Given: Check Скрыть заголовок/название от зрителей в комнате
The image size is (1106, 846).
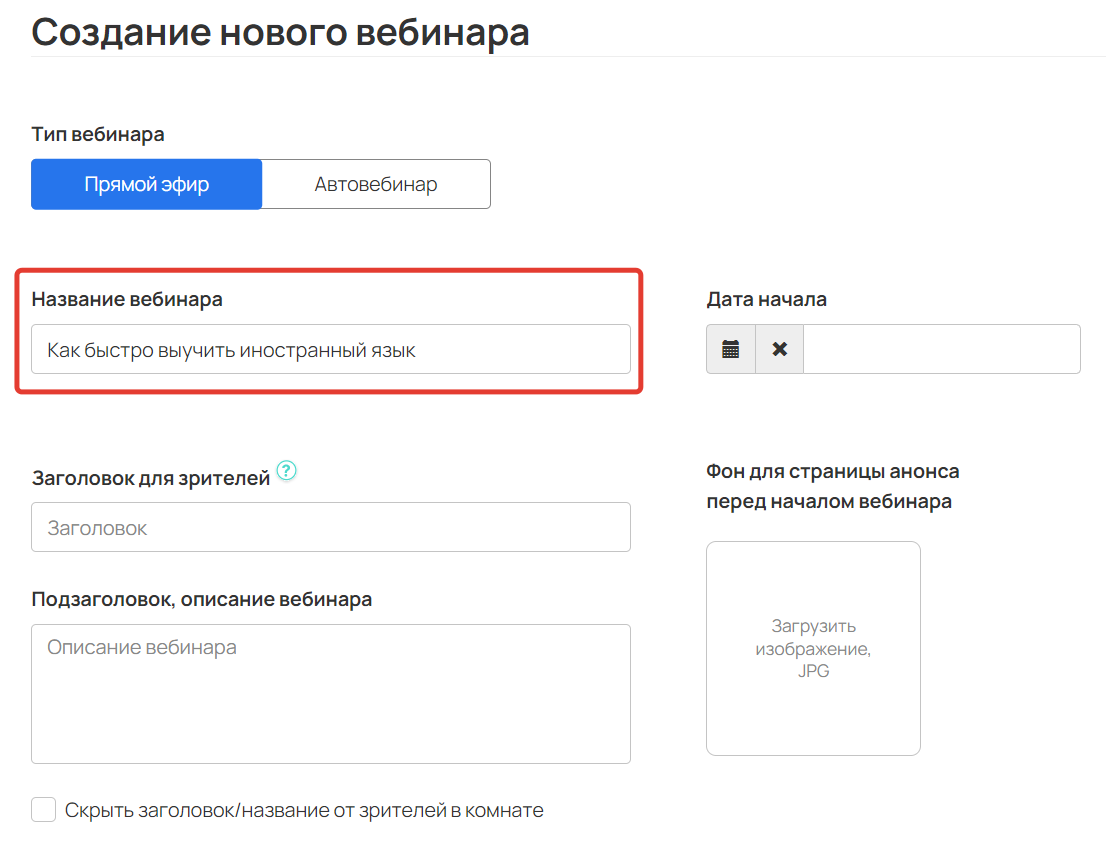Looking at the screenshot, I should click(x=44, y=810).
